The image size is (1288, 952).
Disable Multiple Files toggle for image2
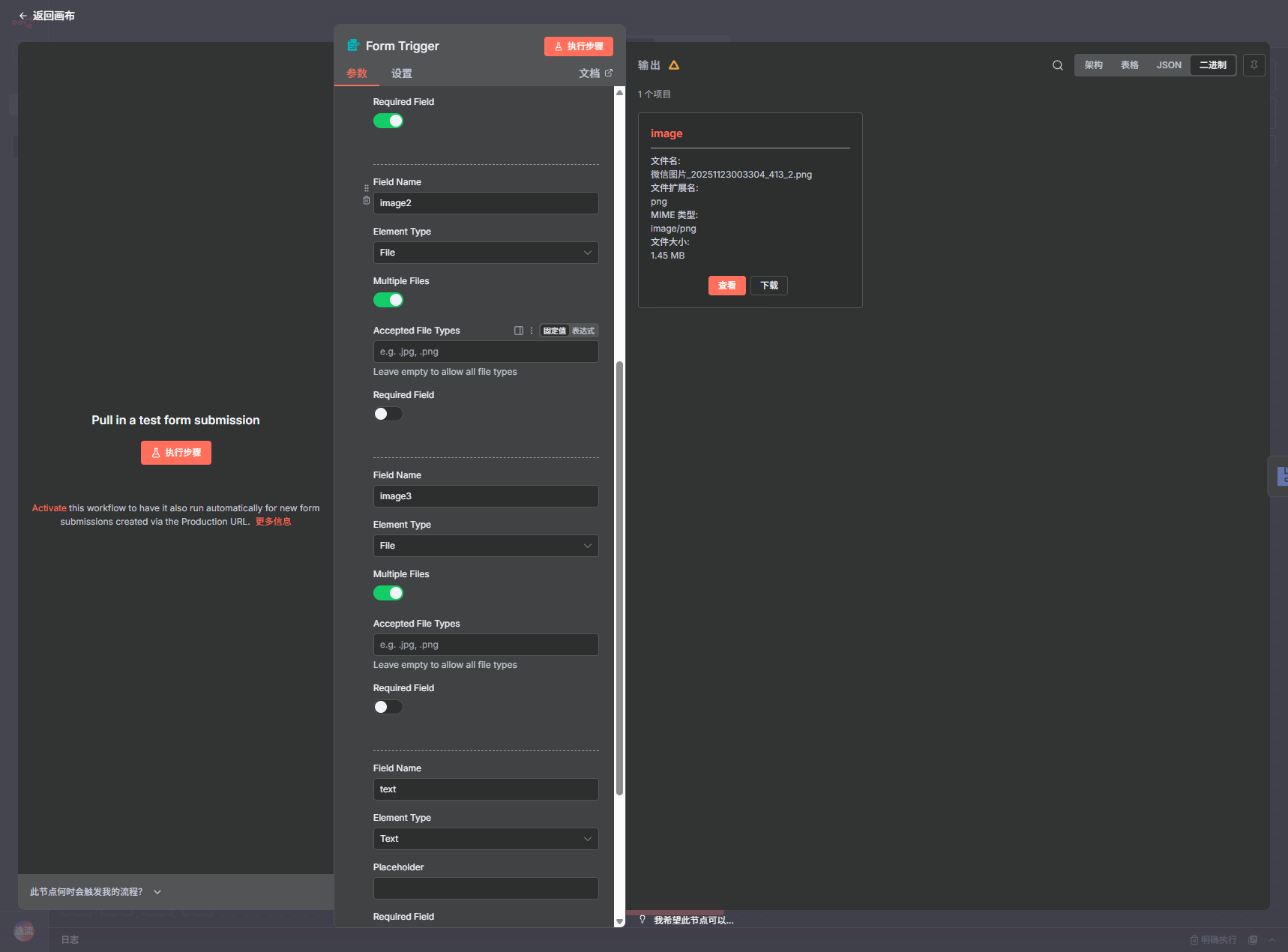coord(388,300)
